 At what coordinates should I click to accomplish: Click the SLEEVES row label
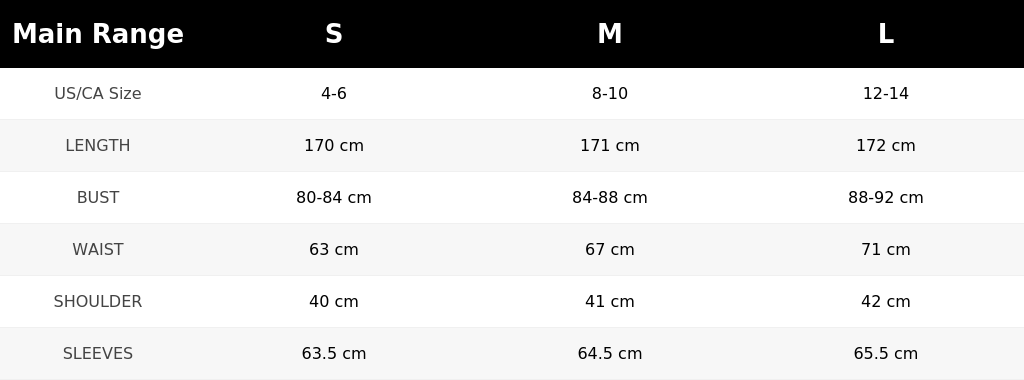pos(98,353)
